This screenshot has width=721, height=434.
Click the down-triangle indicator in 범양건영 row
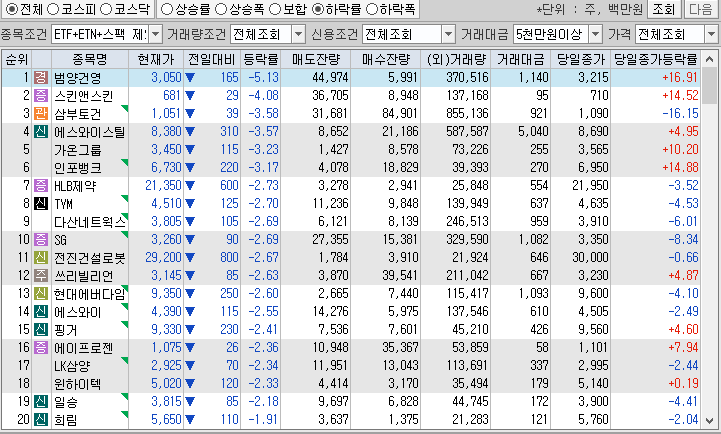point(190,78)
